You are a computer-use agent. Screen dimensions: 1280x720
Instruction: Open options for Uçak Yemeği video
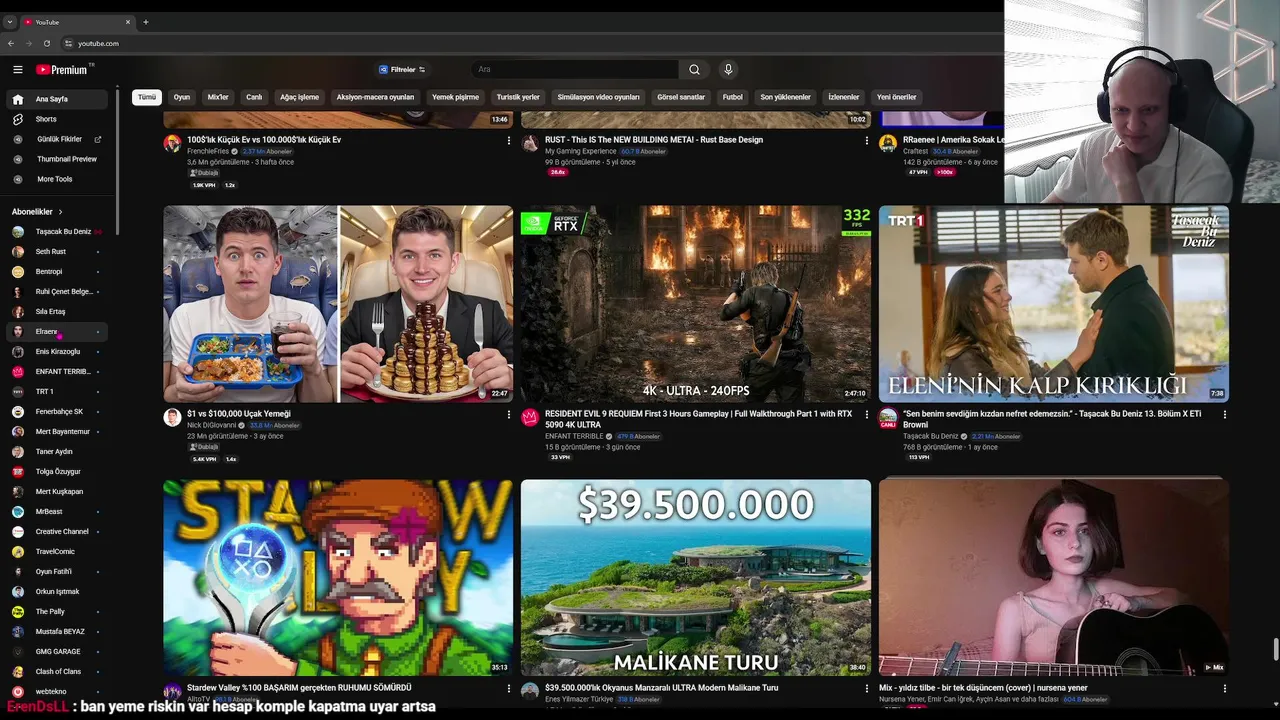pyautogui.click(x=509, y=414)
